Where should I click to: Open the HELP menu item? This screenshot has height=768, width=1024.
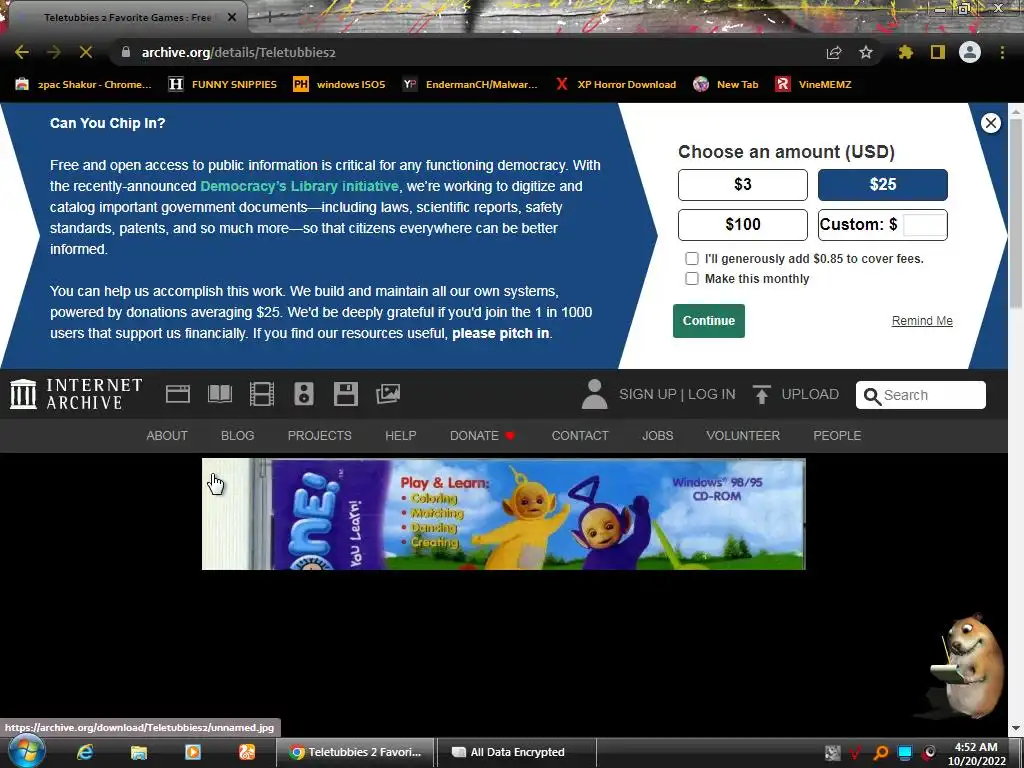tap(400, 436)
